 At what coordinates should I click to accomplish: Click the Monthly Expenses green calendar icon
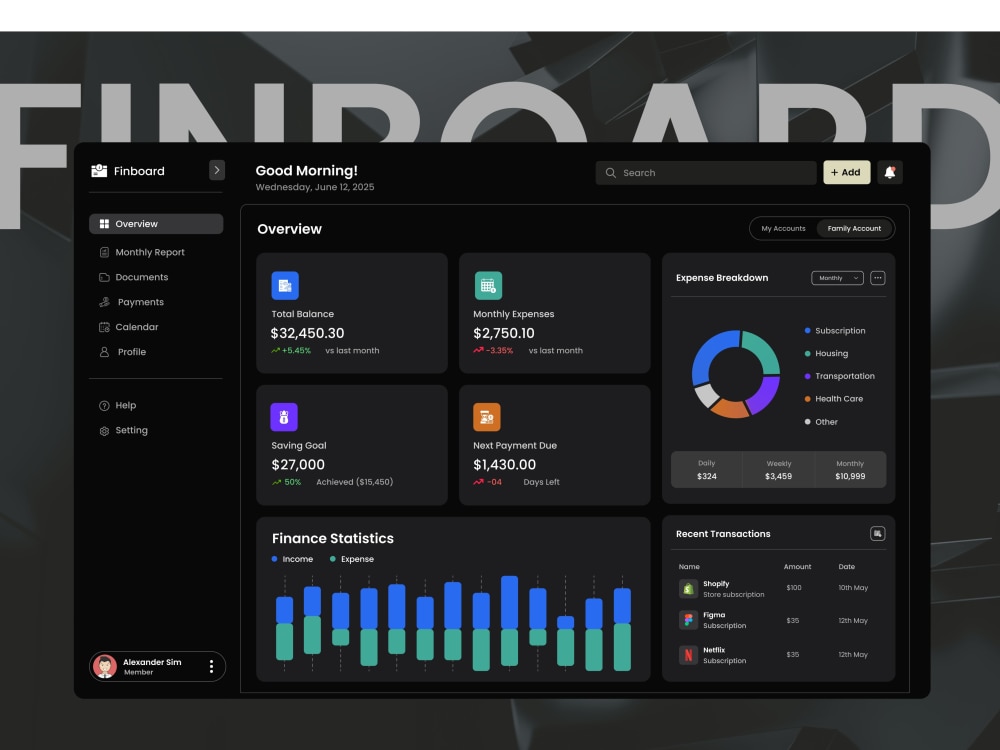tap(488, 286)
